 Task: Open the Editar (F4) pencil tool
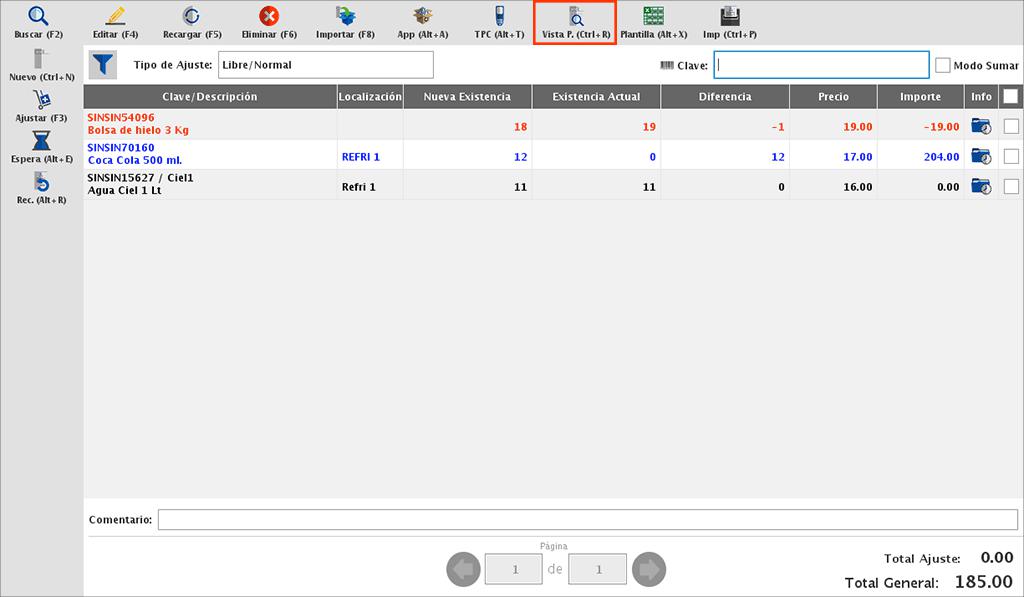click(x=115, y=18)
